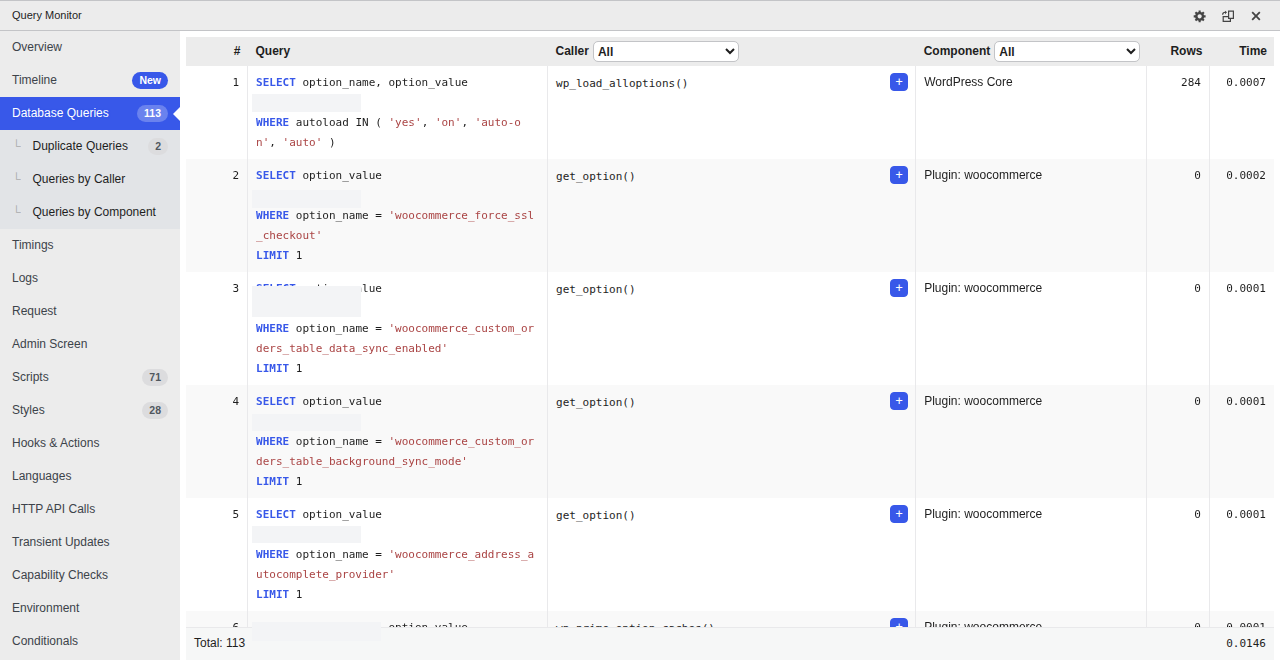The image size is (1280, 660).
Task: Open the HTTP API Calls panel
Action: pos(90,509)
